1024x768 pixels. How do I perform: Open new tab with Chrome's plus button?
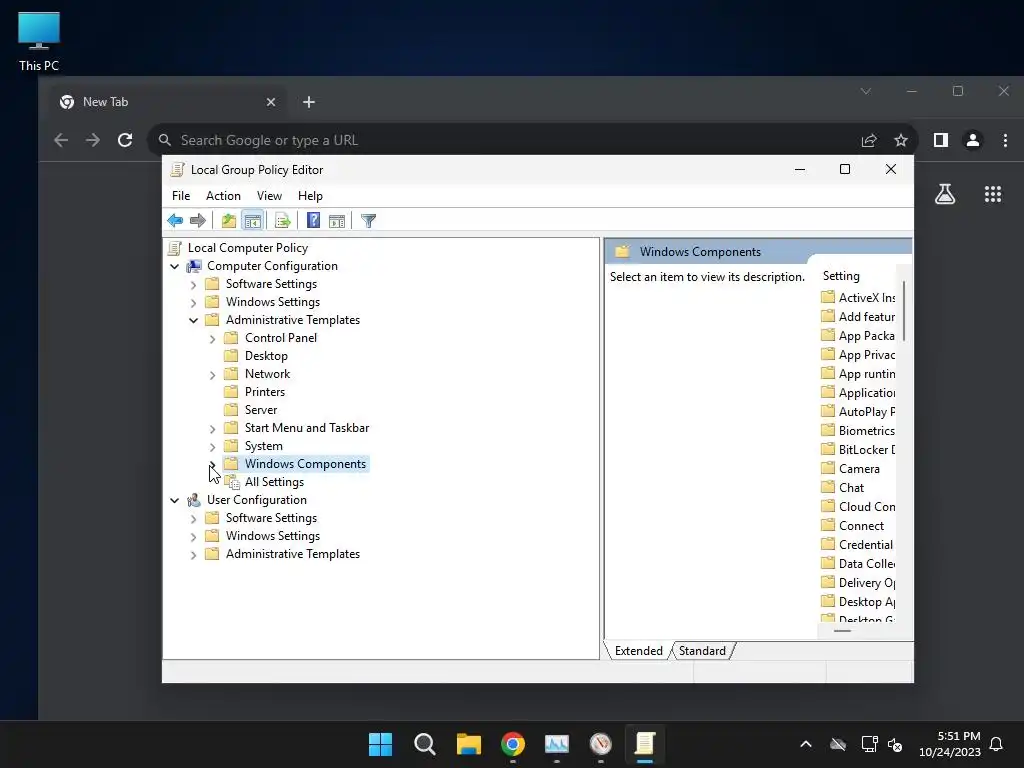[x=309, y=102]
